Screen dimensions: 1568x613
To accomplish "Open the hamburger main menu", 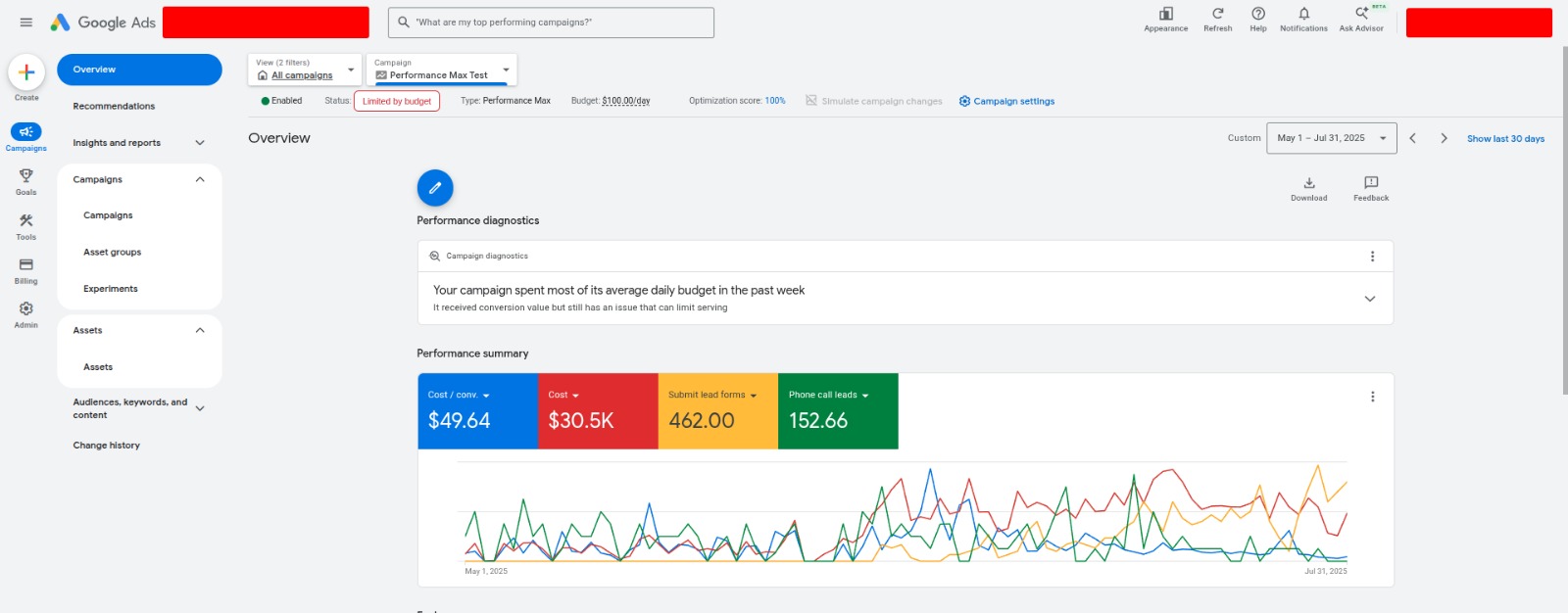I will click(x=26, y=23).
